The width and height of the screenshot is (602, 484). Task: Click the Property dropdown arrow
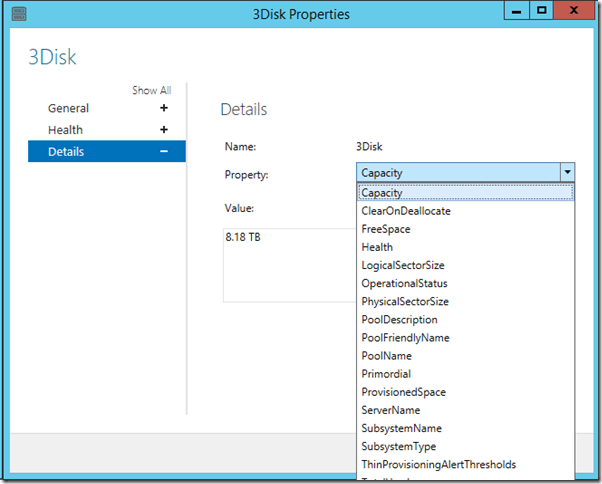[x=566, y=172]
